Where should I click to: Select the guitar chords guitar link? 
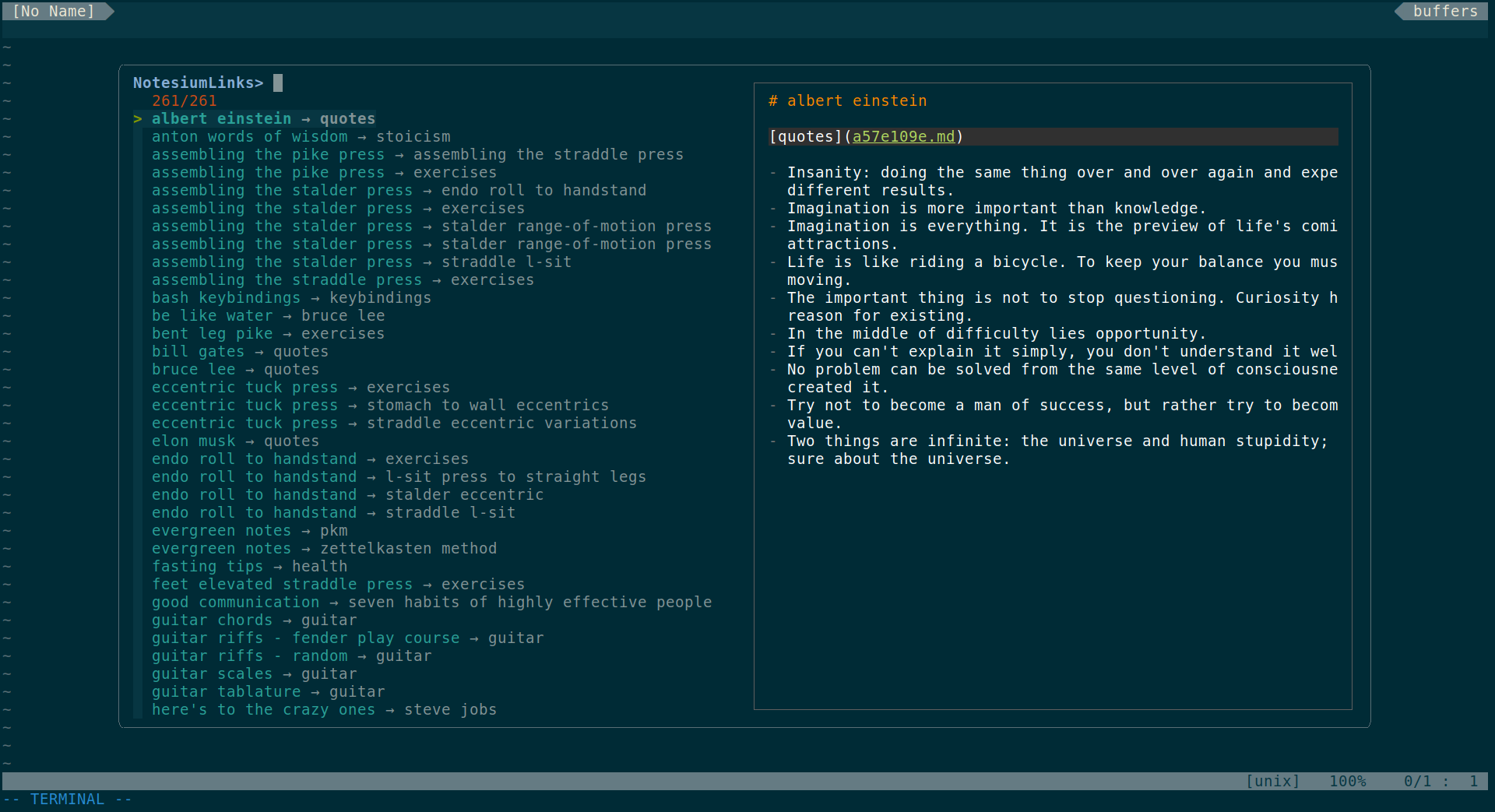pos(254,620)
